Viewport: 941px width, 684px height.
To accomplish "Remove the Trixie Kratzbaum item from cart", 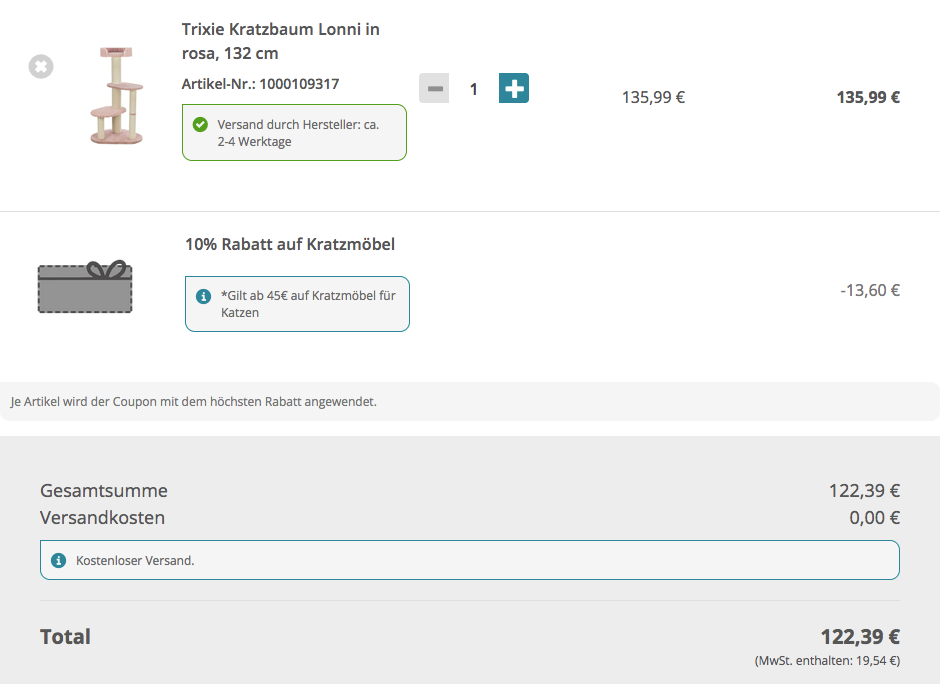I will tap(40, 67).
